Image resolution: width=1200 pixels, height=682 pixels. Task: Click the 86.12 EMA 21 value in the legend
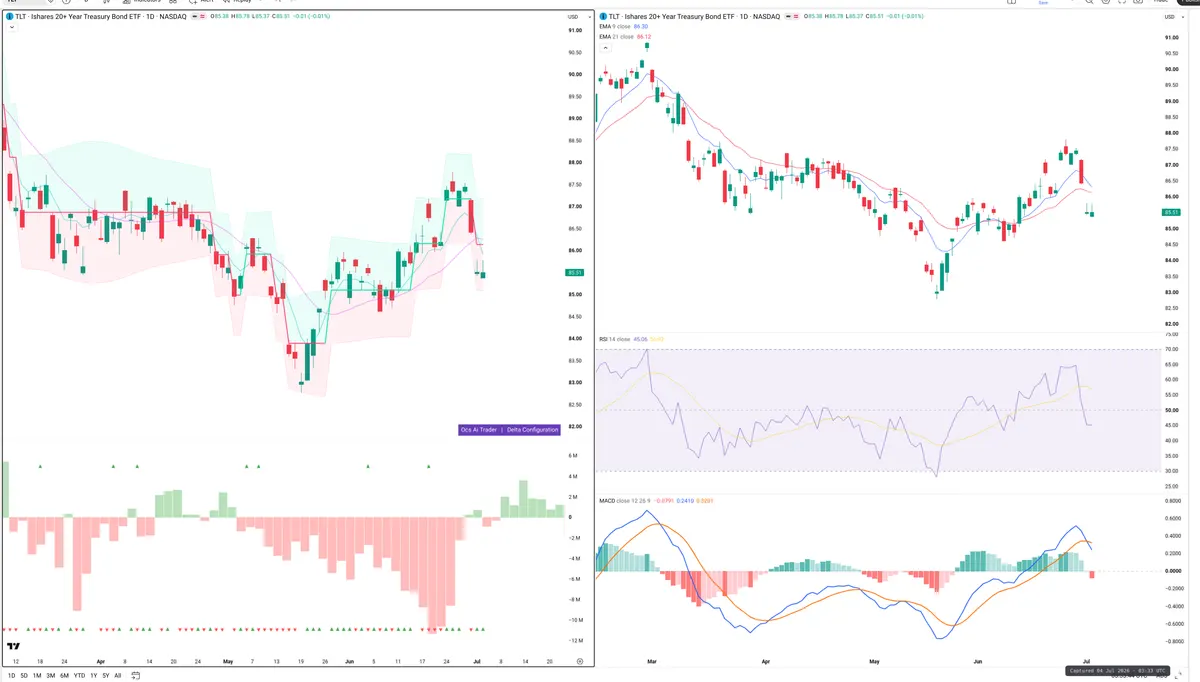click(x=644, y=37)
